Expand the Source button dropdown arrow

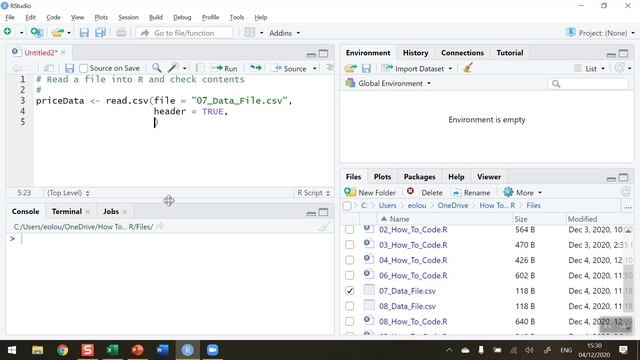click(x=314, y=69)
